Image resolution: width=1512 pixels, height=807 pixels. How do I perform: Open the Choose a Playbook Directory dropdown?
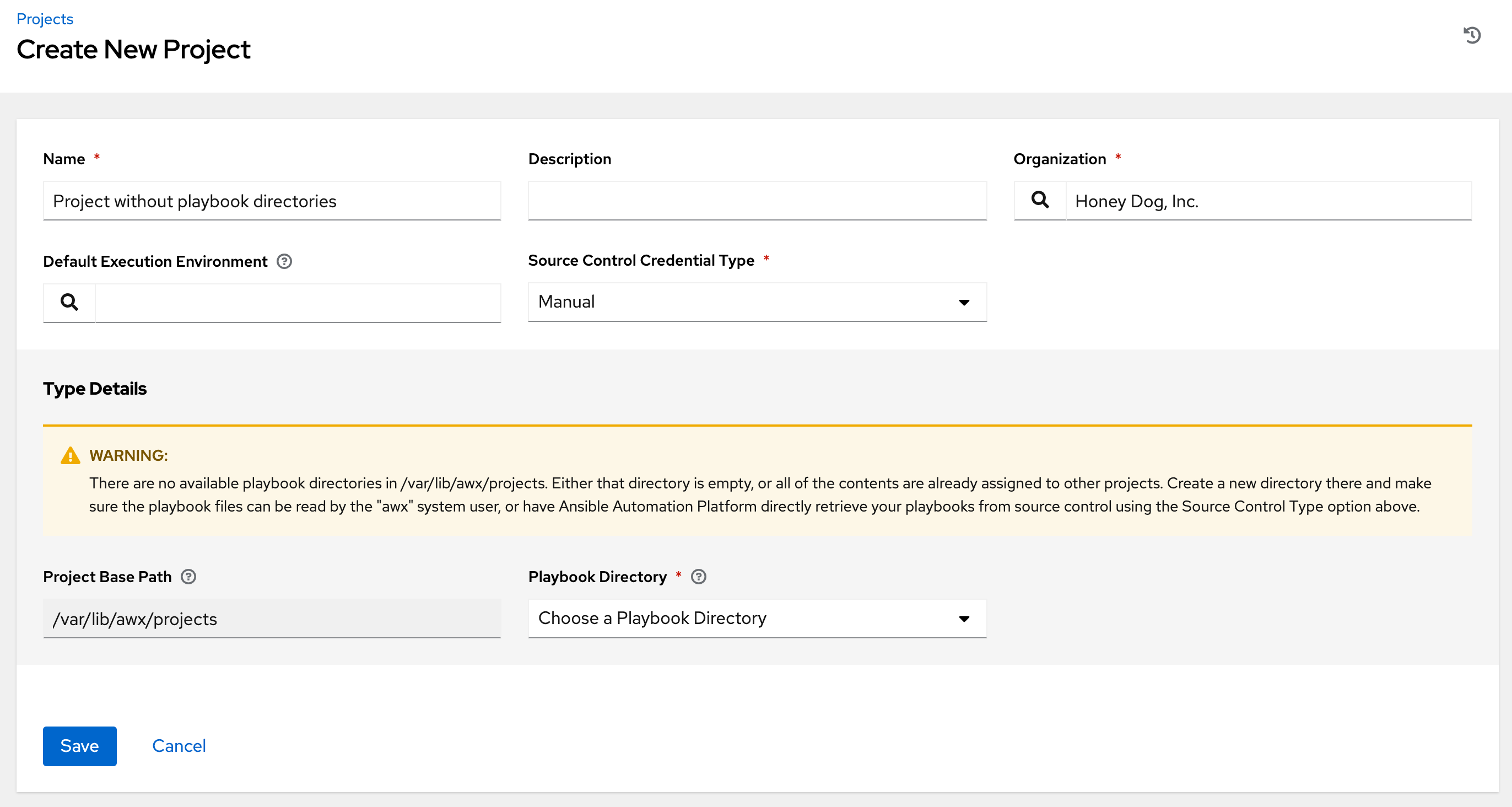pos(757,618)
